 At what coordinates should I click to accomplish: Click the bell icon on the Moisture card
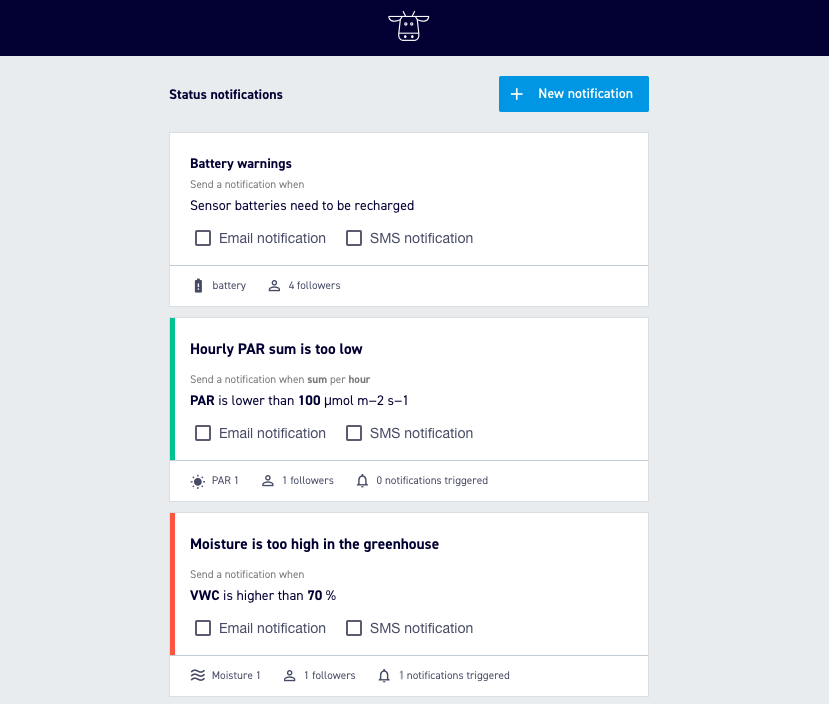pos(384,675)
